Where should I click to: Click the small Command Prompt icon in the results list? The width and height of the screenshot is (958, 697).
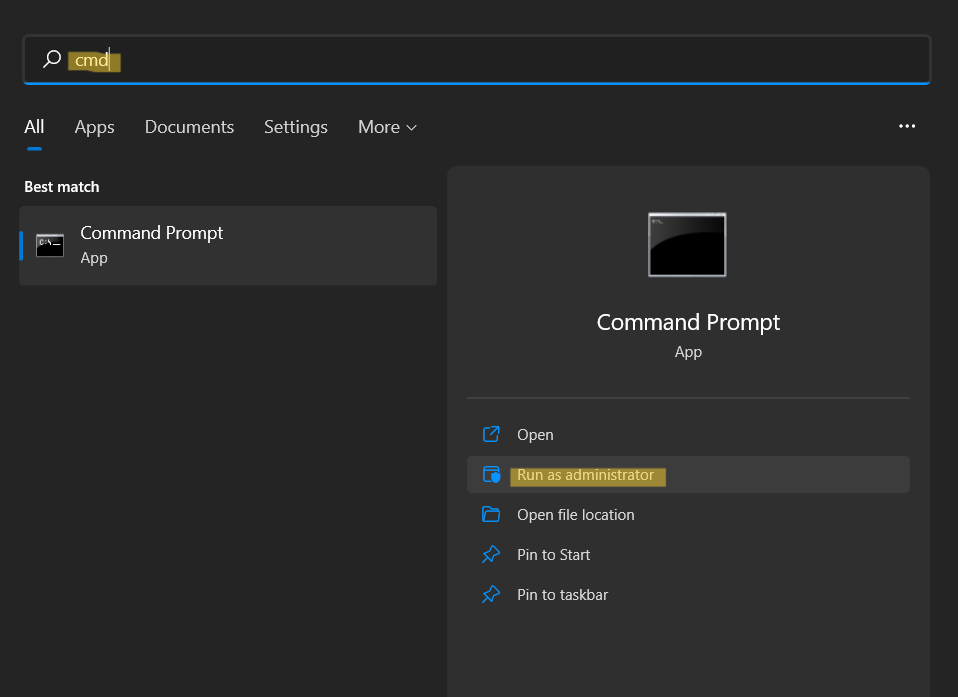[50, 245]
